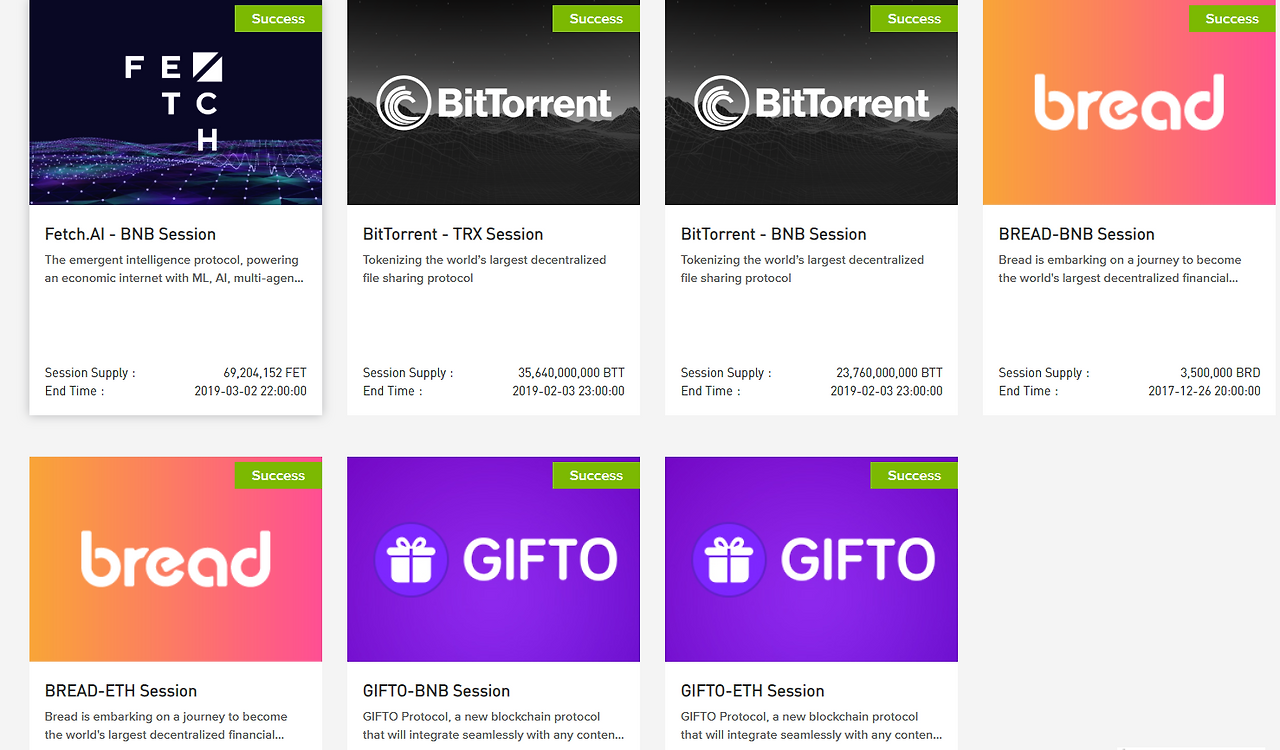Click the Success badge on GIFTO-ETH Session
The height and width of the screenshot is (750, 1280).
click(x=914, y=475)
